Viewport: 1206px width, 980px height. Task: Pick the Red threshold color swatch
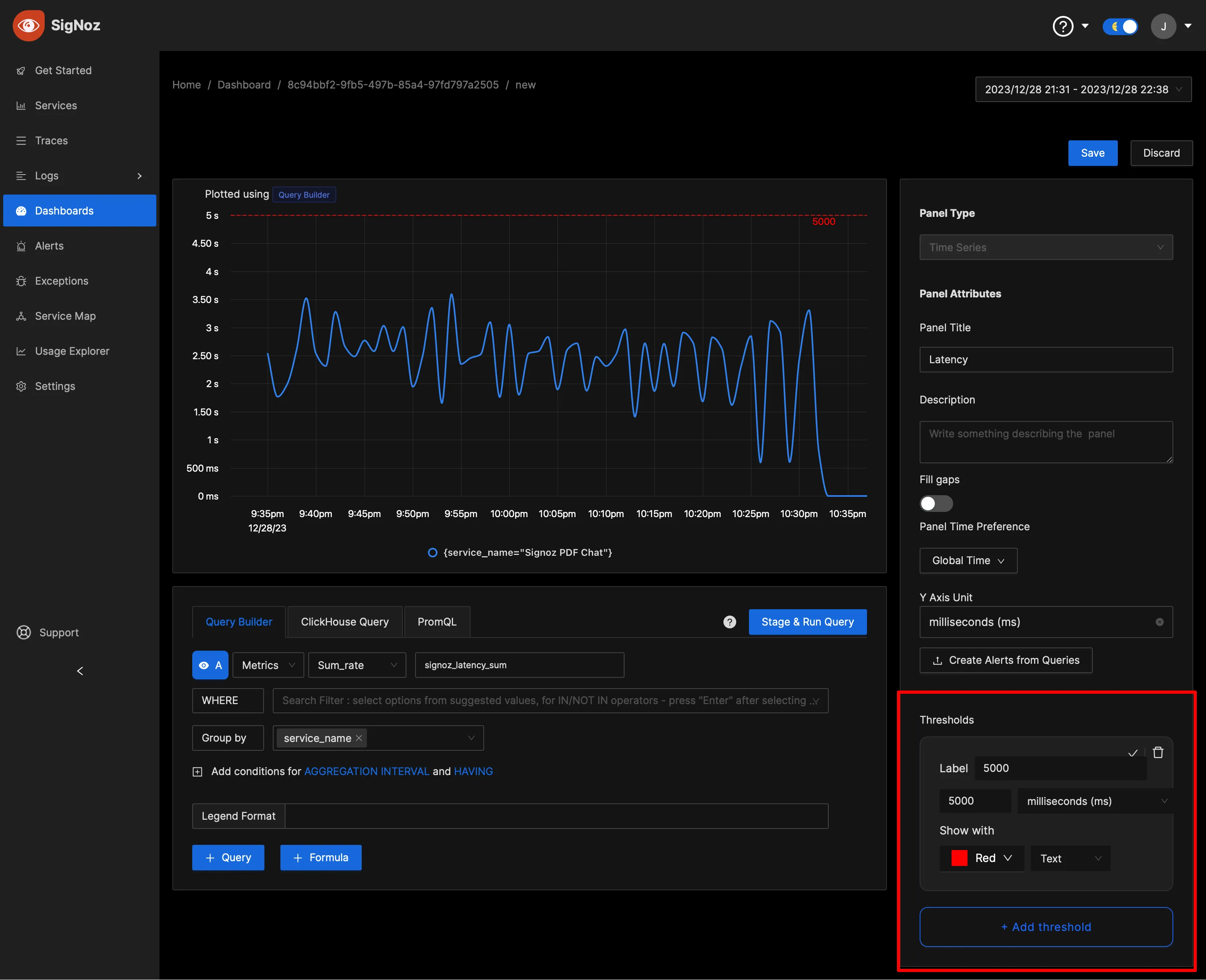[x=959, y=858]
